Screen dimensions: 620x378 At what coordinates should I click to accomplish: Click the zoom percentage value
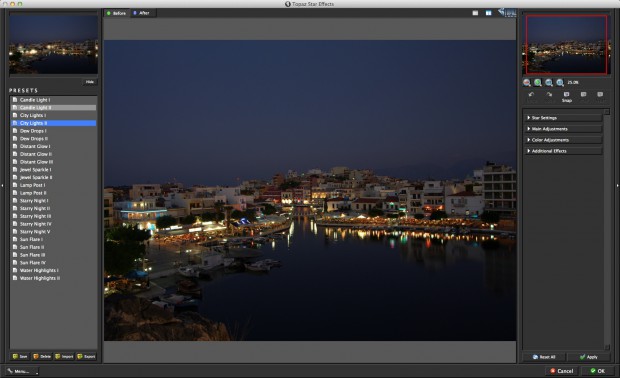point(573,83)
